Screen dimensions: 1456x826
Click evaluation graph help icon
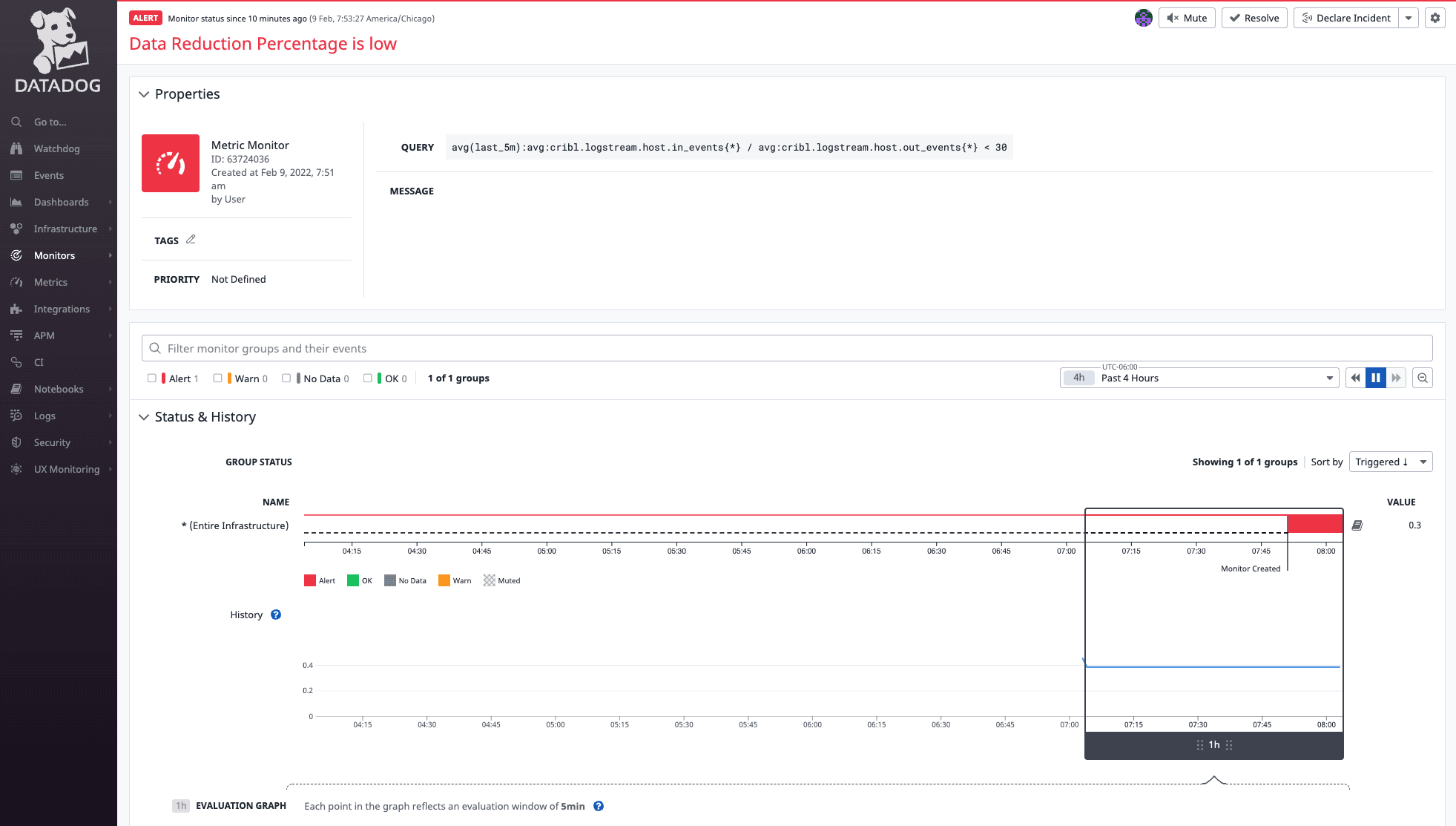tap(599, 806)
